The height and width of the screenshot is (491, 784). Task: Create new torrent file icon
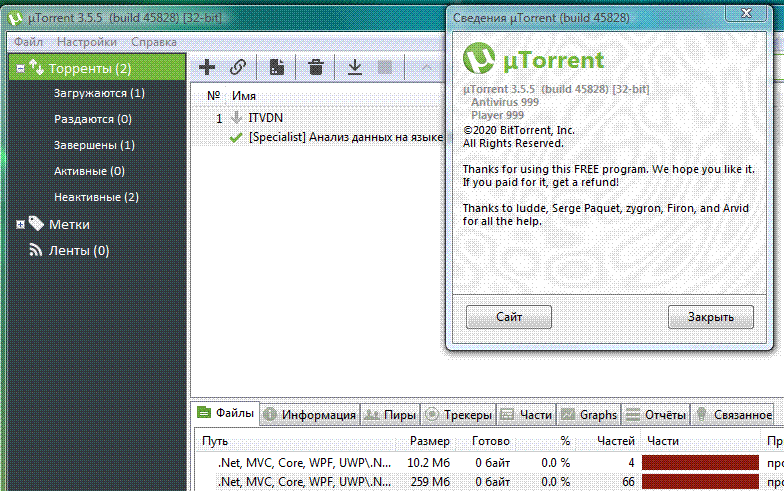click(x=276, y=67)
